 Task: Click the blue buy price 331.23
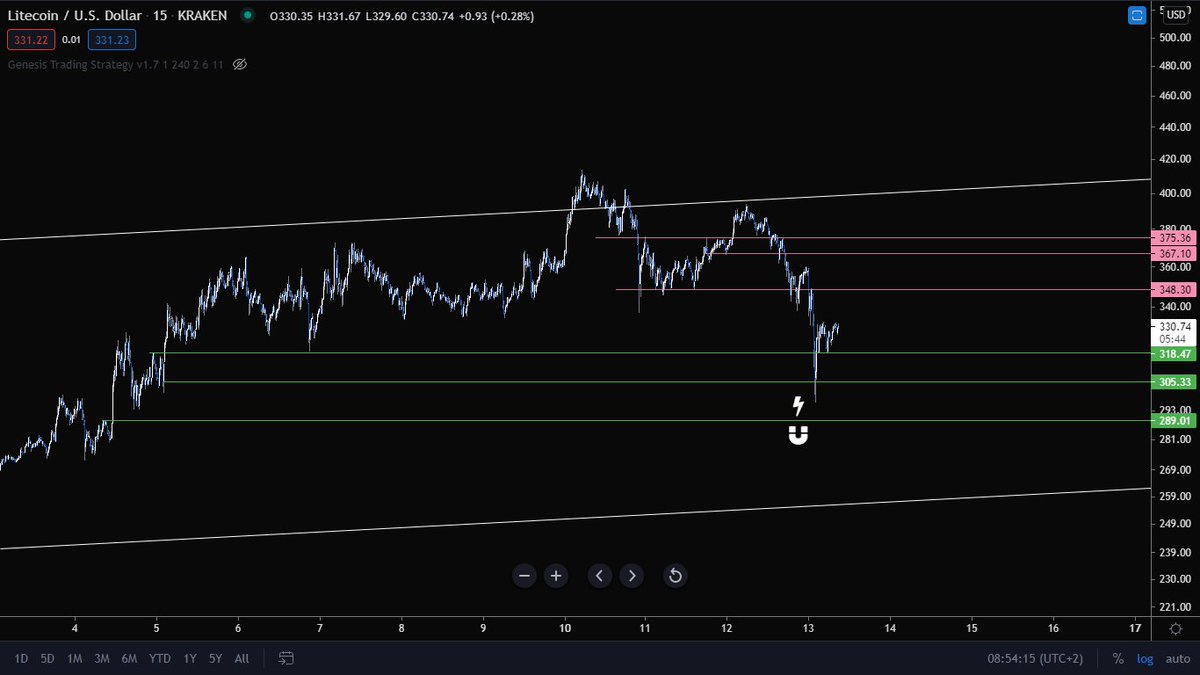111,40
